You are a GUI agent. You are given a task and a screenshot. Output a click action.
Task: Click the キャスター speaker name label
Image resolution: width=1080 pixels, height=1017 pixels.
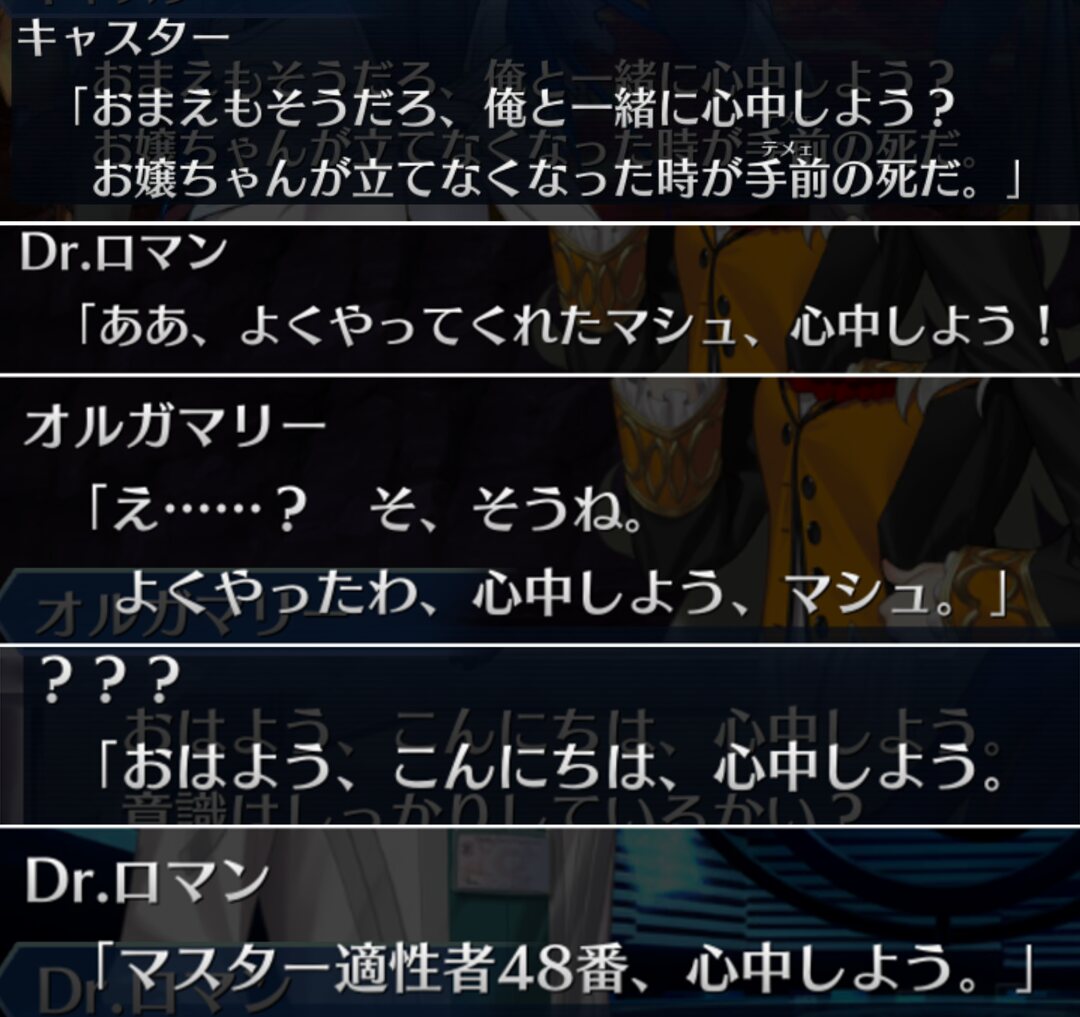click(123, 40)
